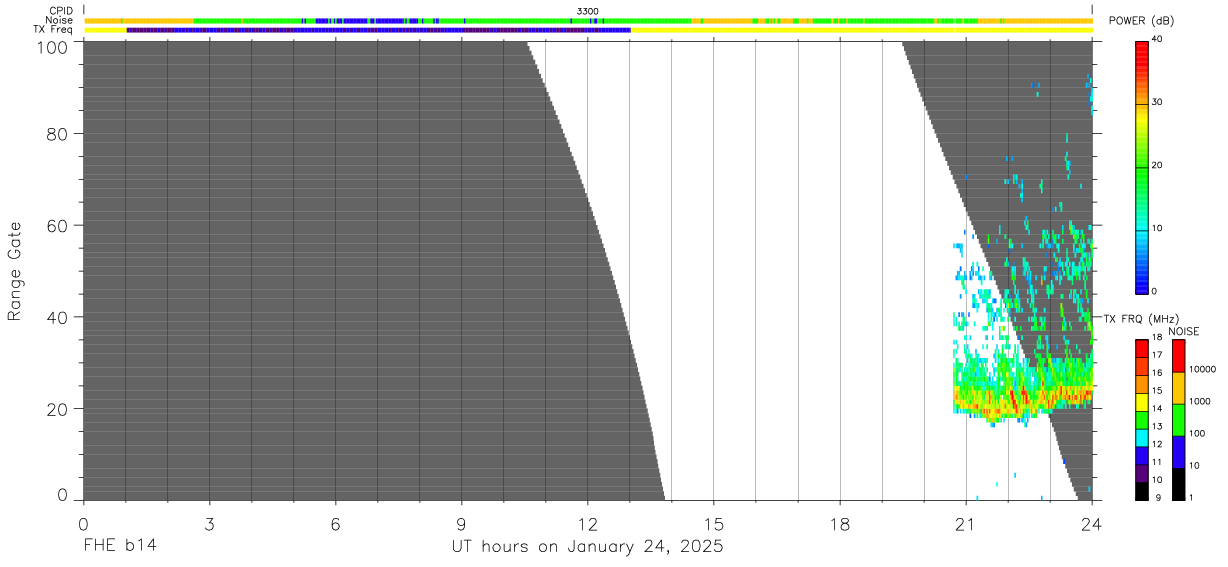
Task: Click the x-axis tick label 15
Action: point(714,524)
